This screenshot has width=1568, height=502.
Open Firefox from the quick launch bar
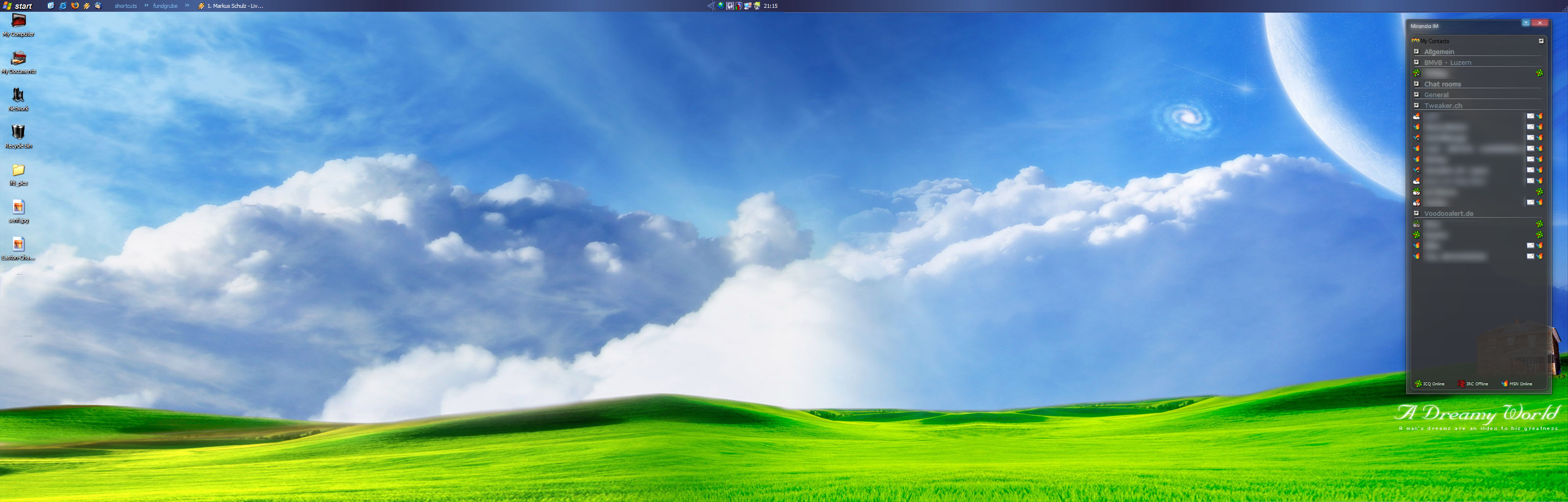[75, 5]
